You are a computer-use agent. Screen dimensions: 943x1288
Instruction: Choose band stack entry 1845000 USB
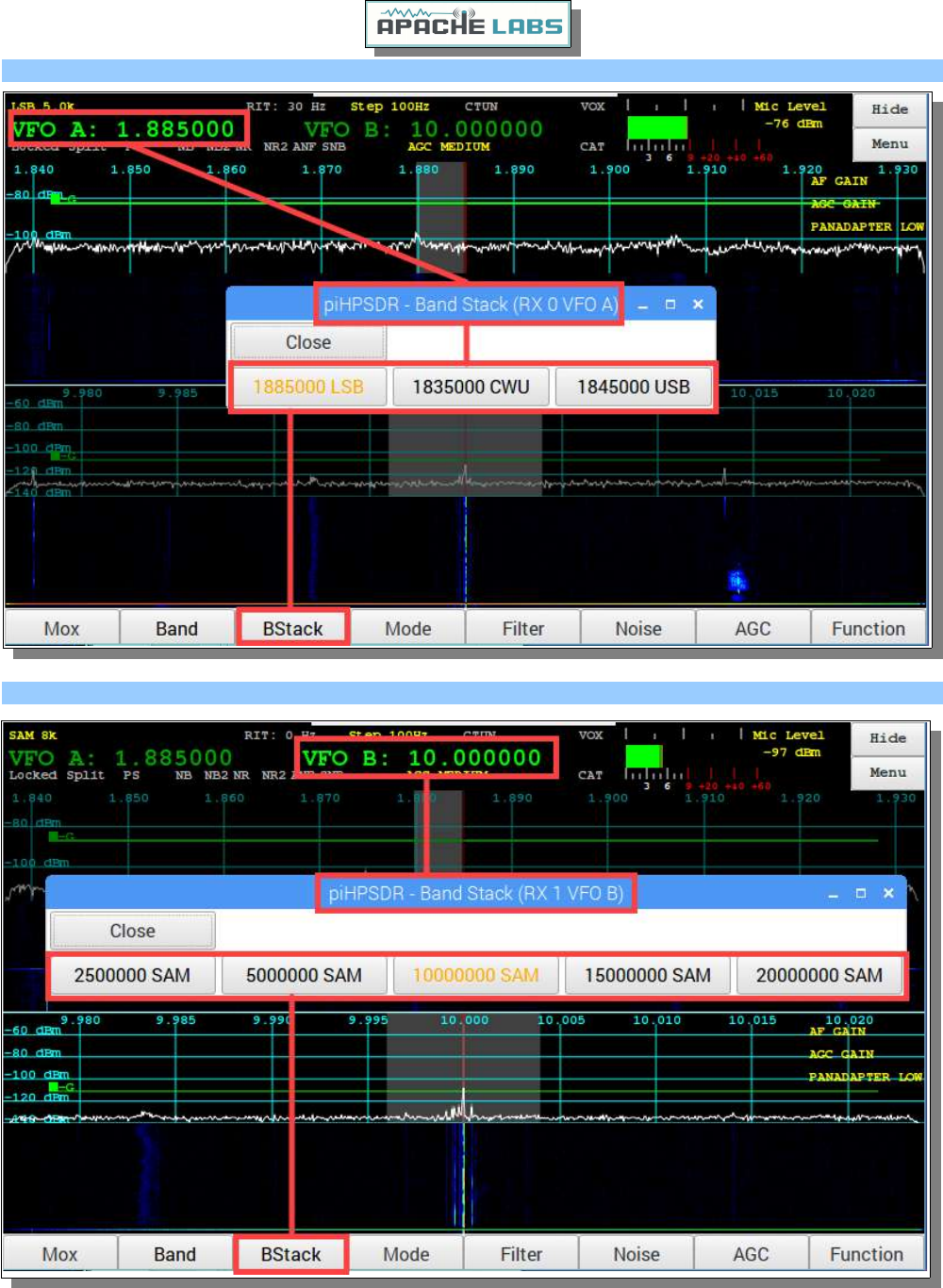pos(633,387)
